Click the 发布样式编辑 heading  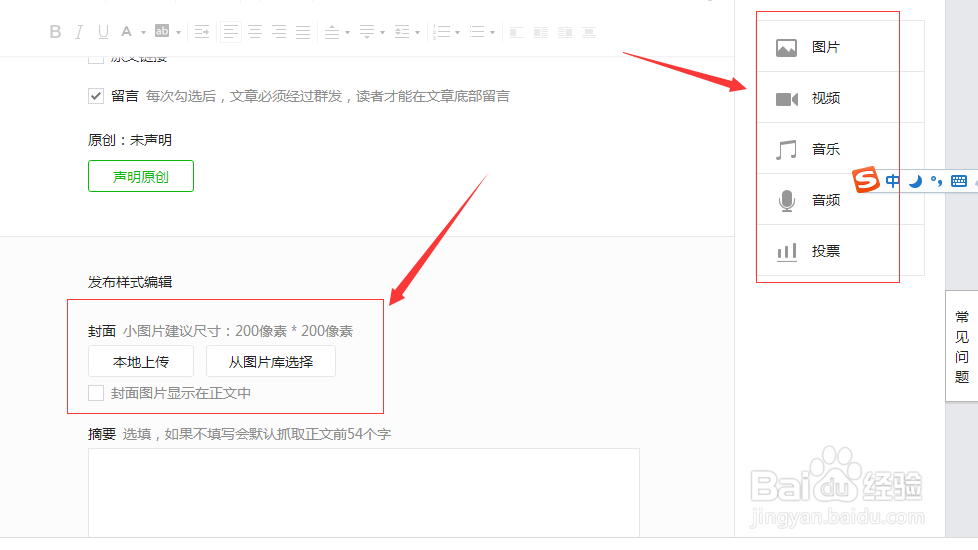(130, 282)
